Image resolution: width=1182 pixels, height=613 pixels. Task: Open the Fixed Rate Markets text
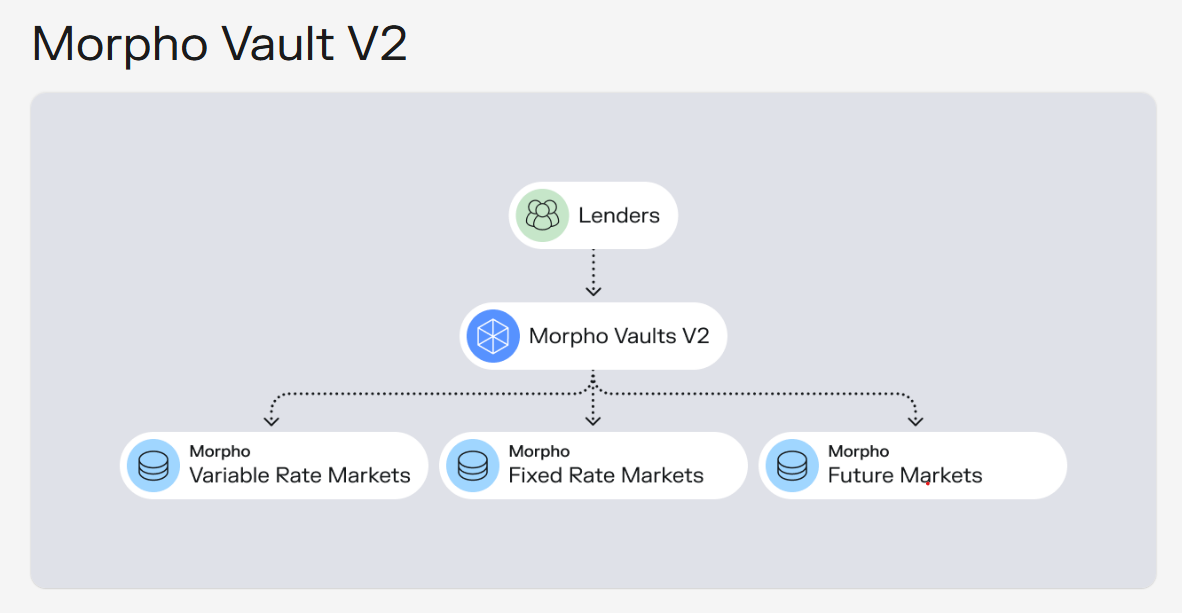tap(606, 476)
